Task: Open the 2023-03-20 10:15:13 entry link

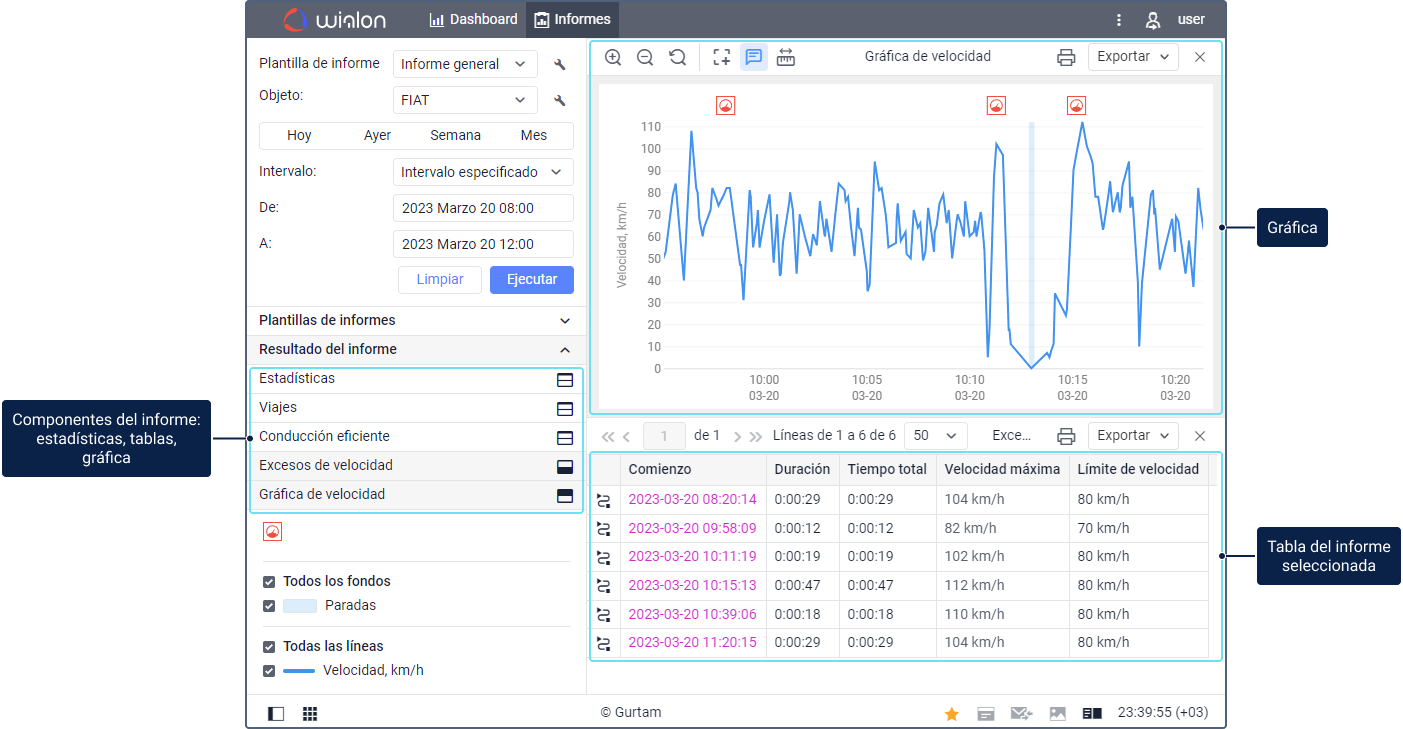Action: 692,585
